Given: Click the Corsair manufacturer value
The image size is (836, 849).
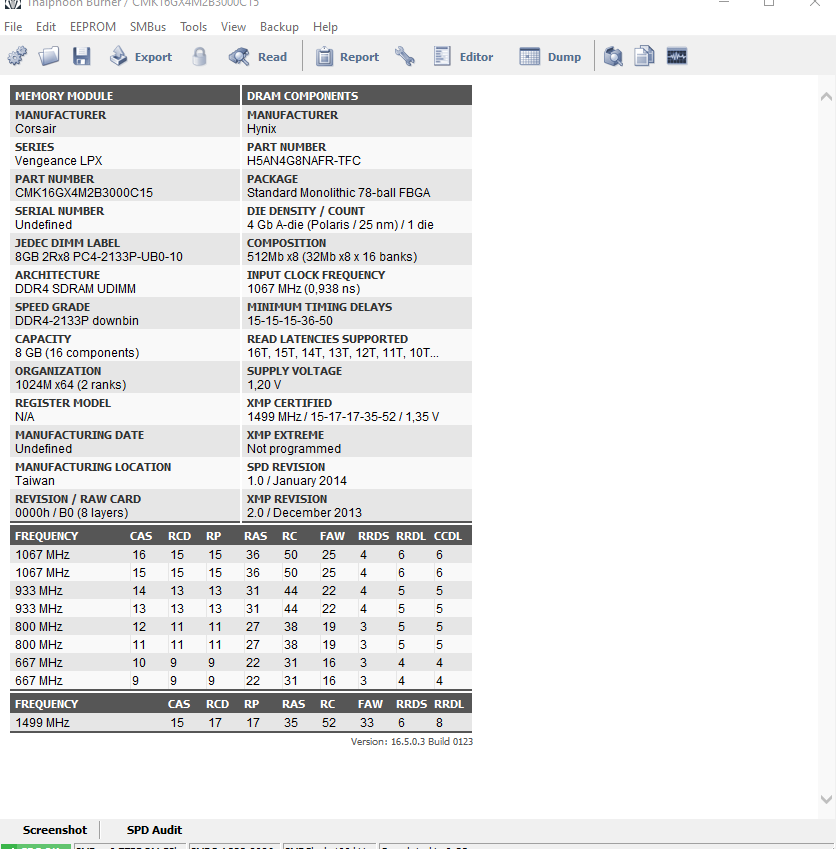Looking at the screenshot, I should pyautogui.click(x=35, y=129).
